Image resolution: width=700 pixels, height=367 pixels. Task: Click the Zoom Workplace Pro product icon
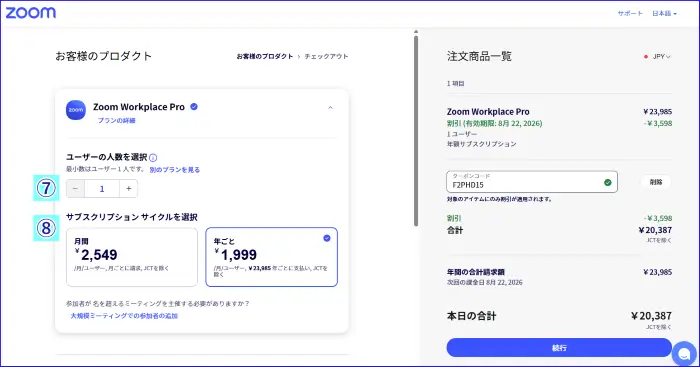coord(76,110)
